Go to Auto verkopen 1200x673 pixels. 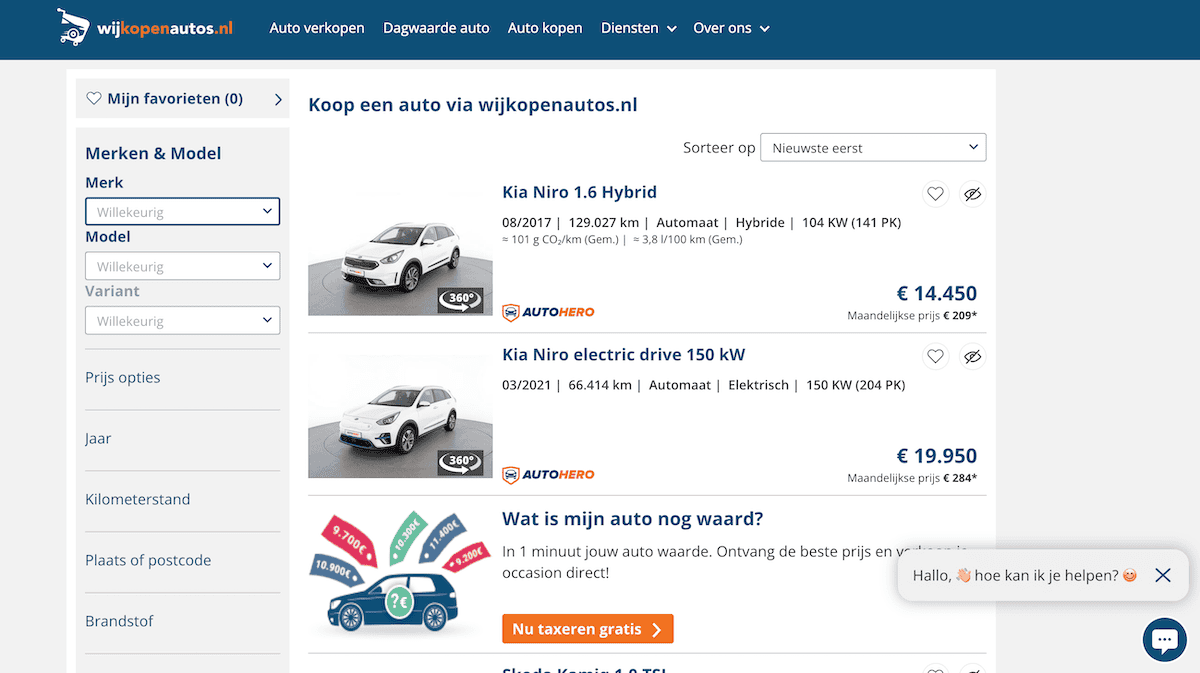(x=317, y=28)
